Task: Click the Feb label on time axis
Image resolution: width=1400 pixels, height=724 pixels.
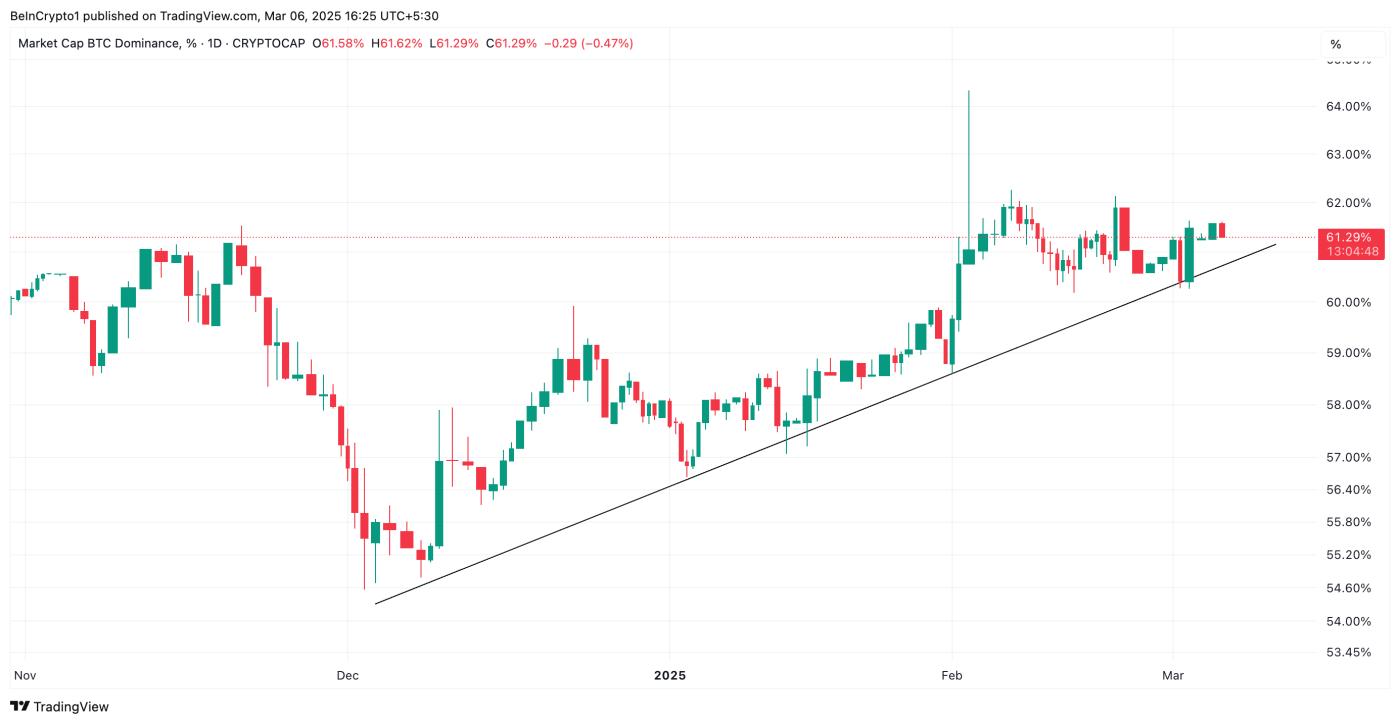Action: pos(952,676)
